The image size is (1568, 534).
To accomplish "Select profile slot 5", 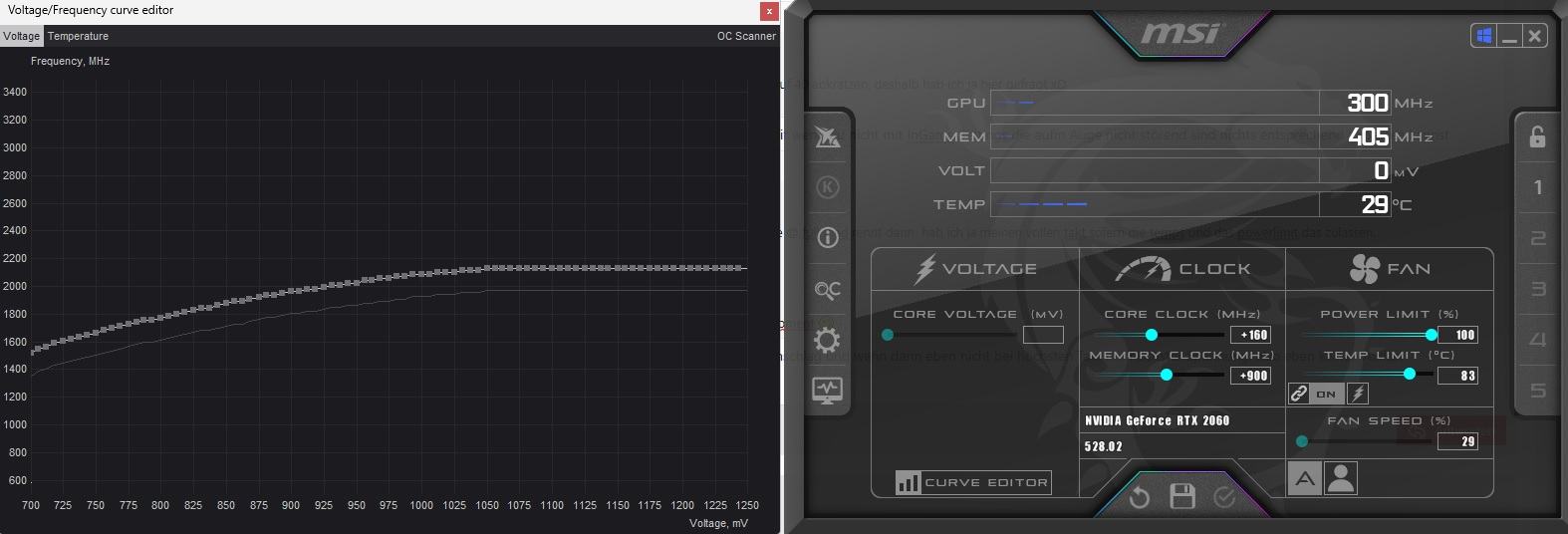I will tap(1538, 391).
